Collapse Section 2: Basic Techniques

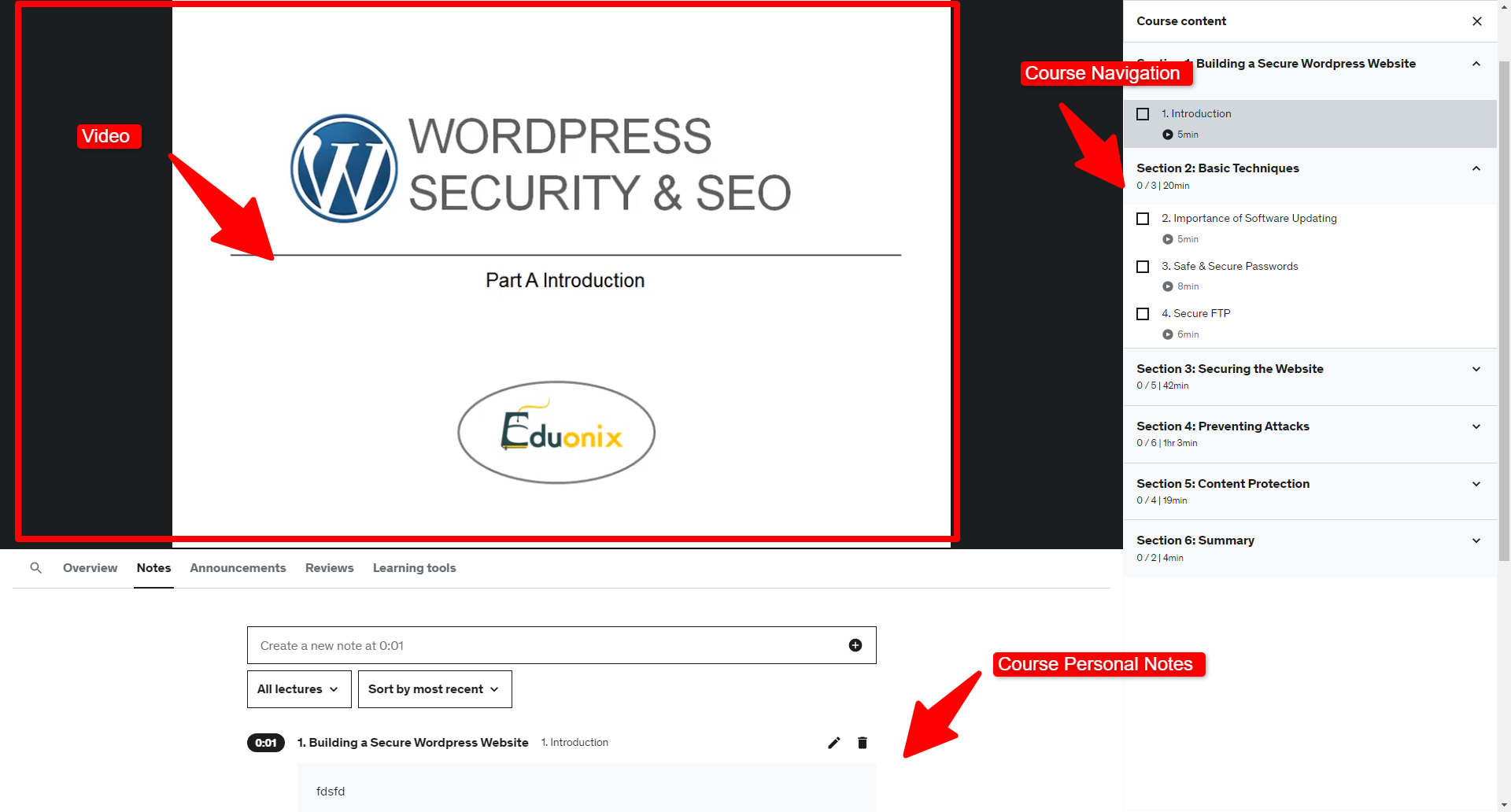pos(1476,168)
